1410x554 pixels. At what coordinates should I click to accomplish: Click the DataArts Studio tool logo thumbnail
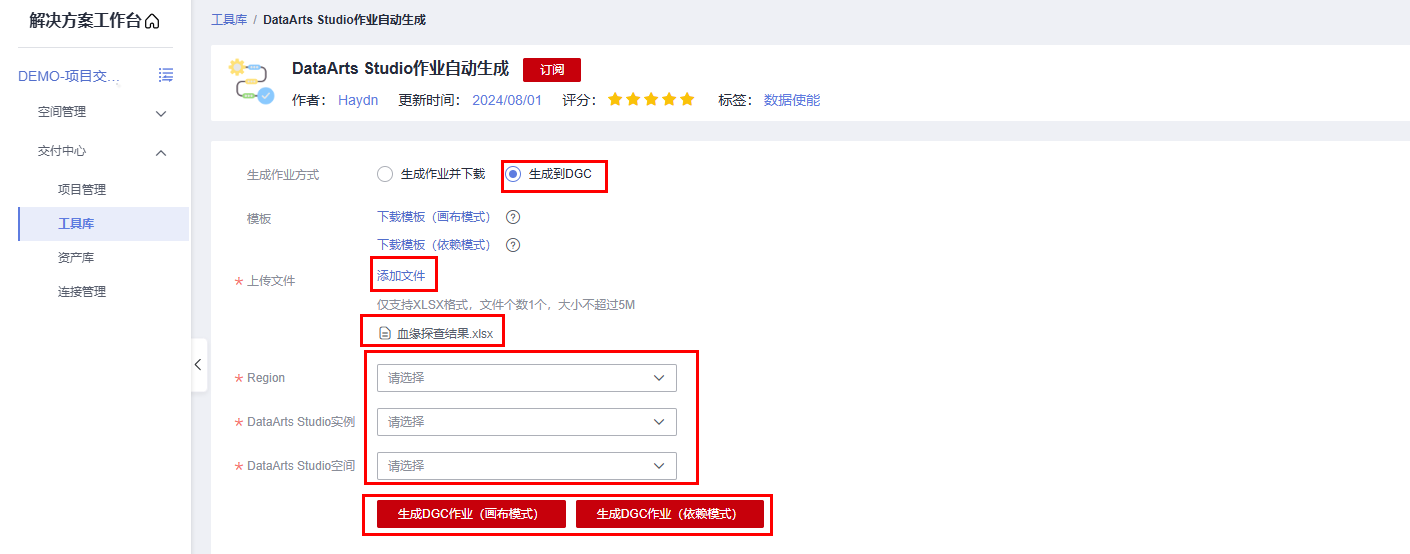tap(250, 82)
